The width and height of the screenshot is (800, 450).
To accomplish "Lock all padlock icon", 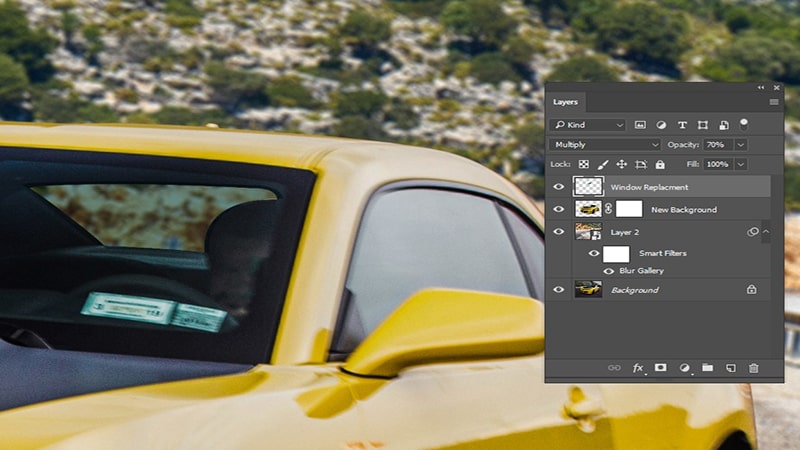I will [660, 164].
